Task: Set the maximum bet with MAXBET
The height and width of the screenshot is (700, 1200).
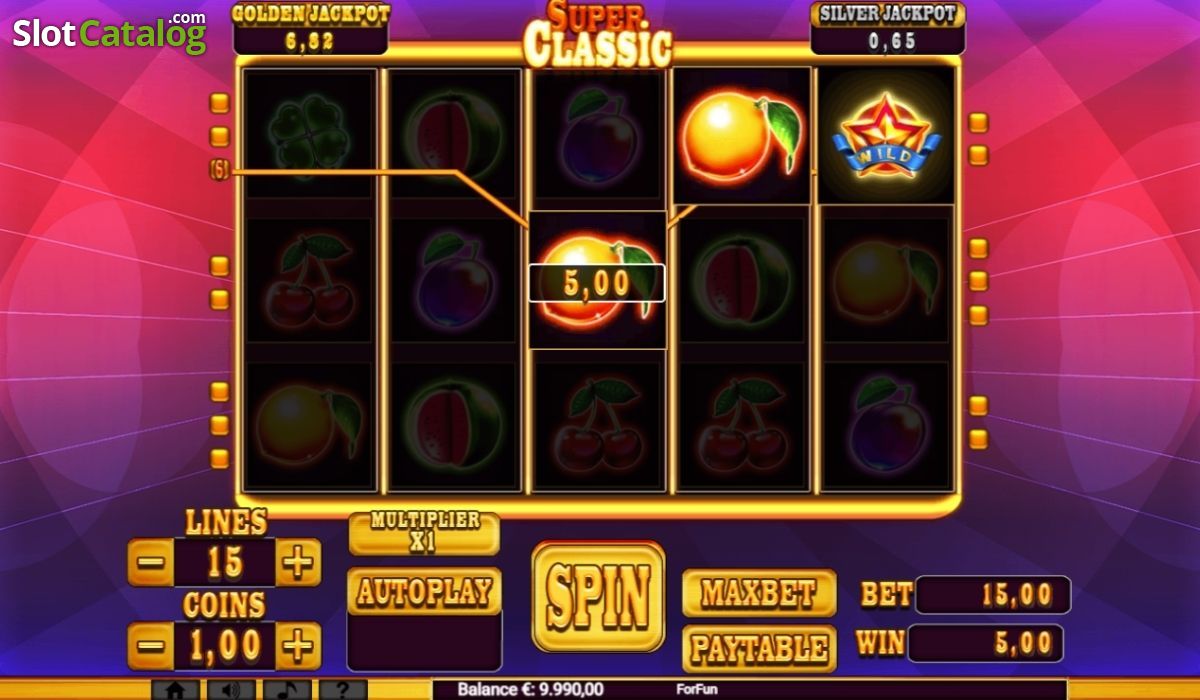Action: [x=759, y=593]
